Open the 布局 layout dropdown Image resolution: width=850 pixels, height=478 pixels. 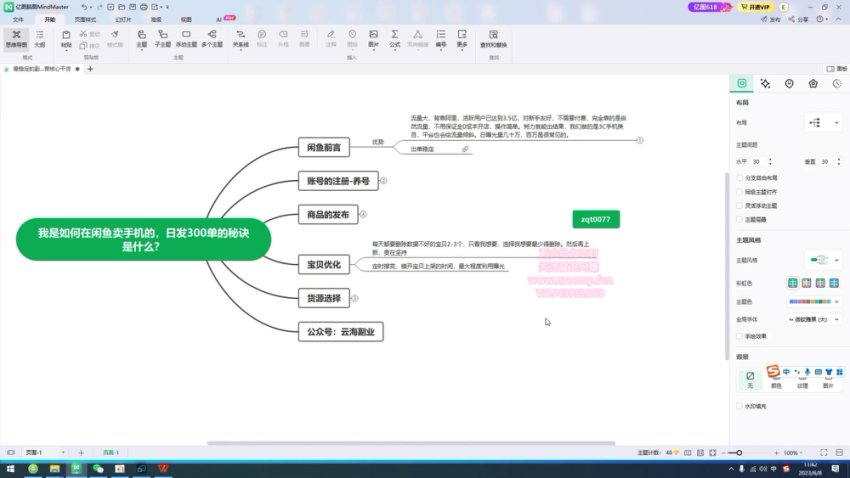pyautogui.click(x=823, y=122)
